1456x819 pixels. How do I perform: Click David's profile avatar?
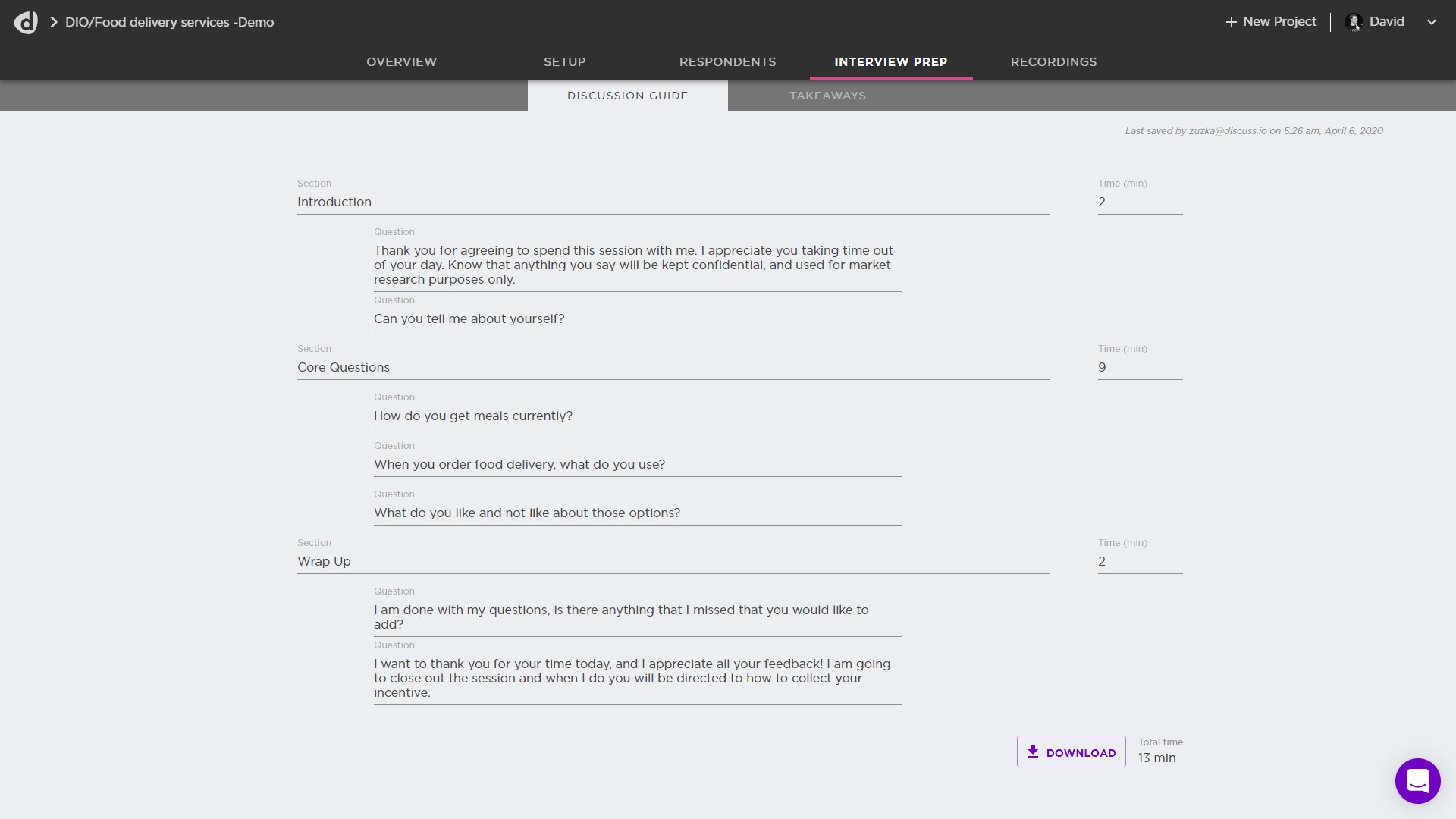(x=1354, y=21)
